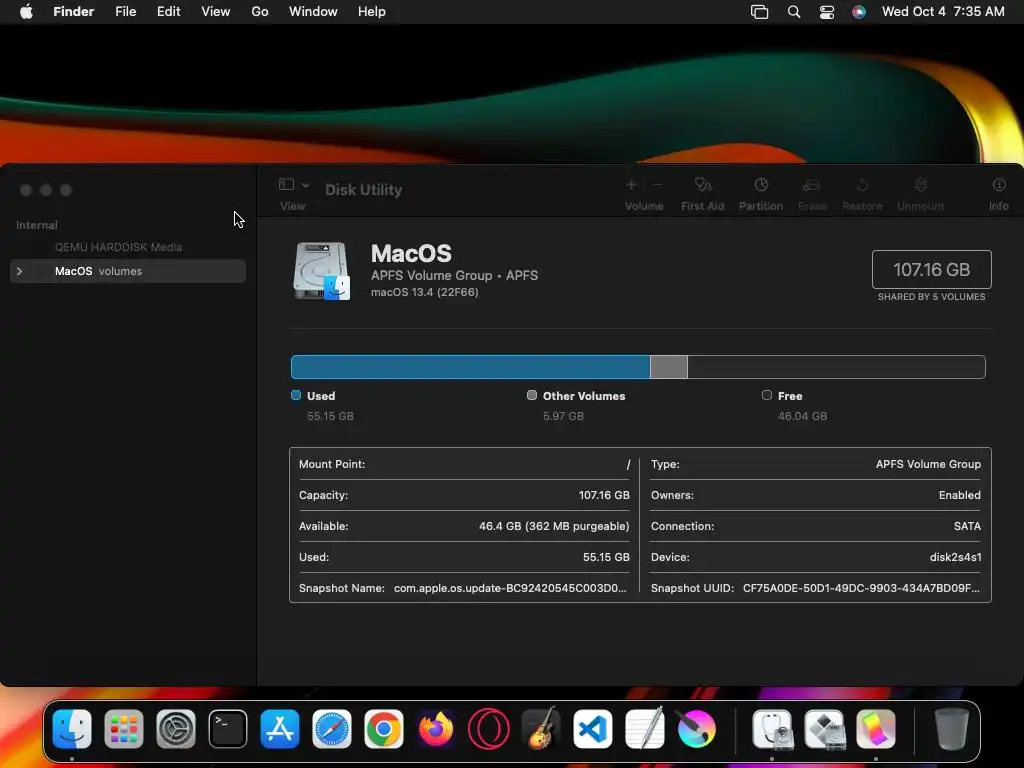Open the rainbow swatch app in Dock
The width and height of the screenshot is (1024, 768).
pos(876,729)
